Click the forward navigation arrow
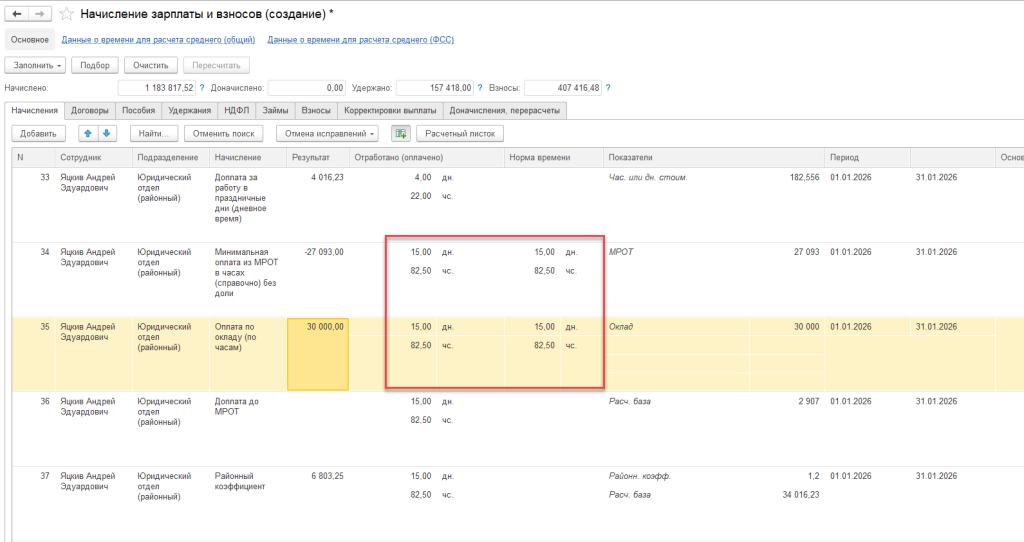 (x=40, y=14)
